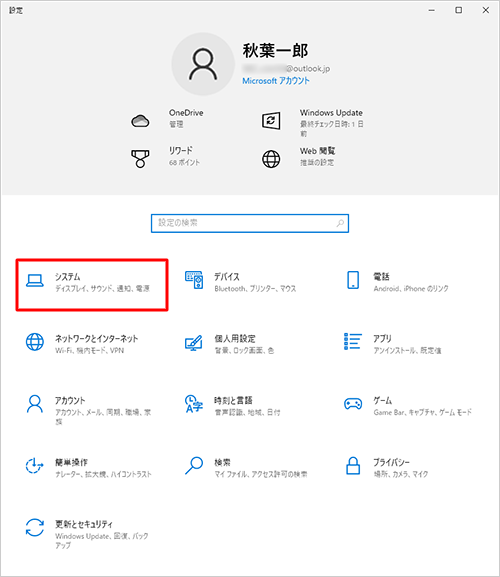This screenshot has height=577, width=500.
Task: Select the プライバシー category title
Action: [391, 462]
